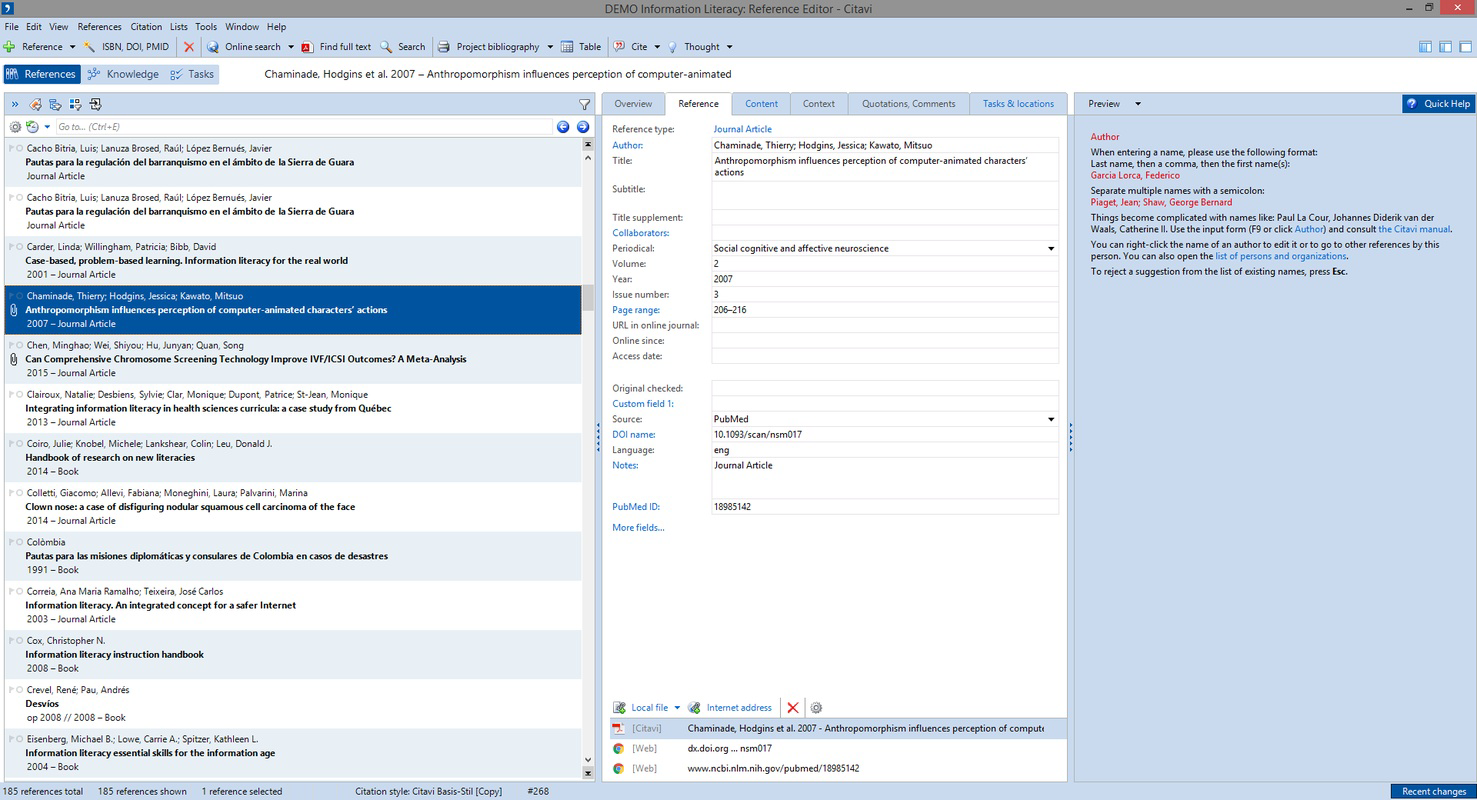Click the More fields link
1477x800 pixels.
point(638,527)
